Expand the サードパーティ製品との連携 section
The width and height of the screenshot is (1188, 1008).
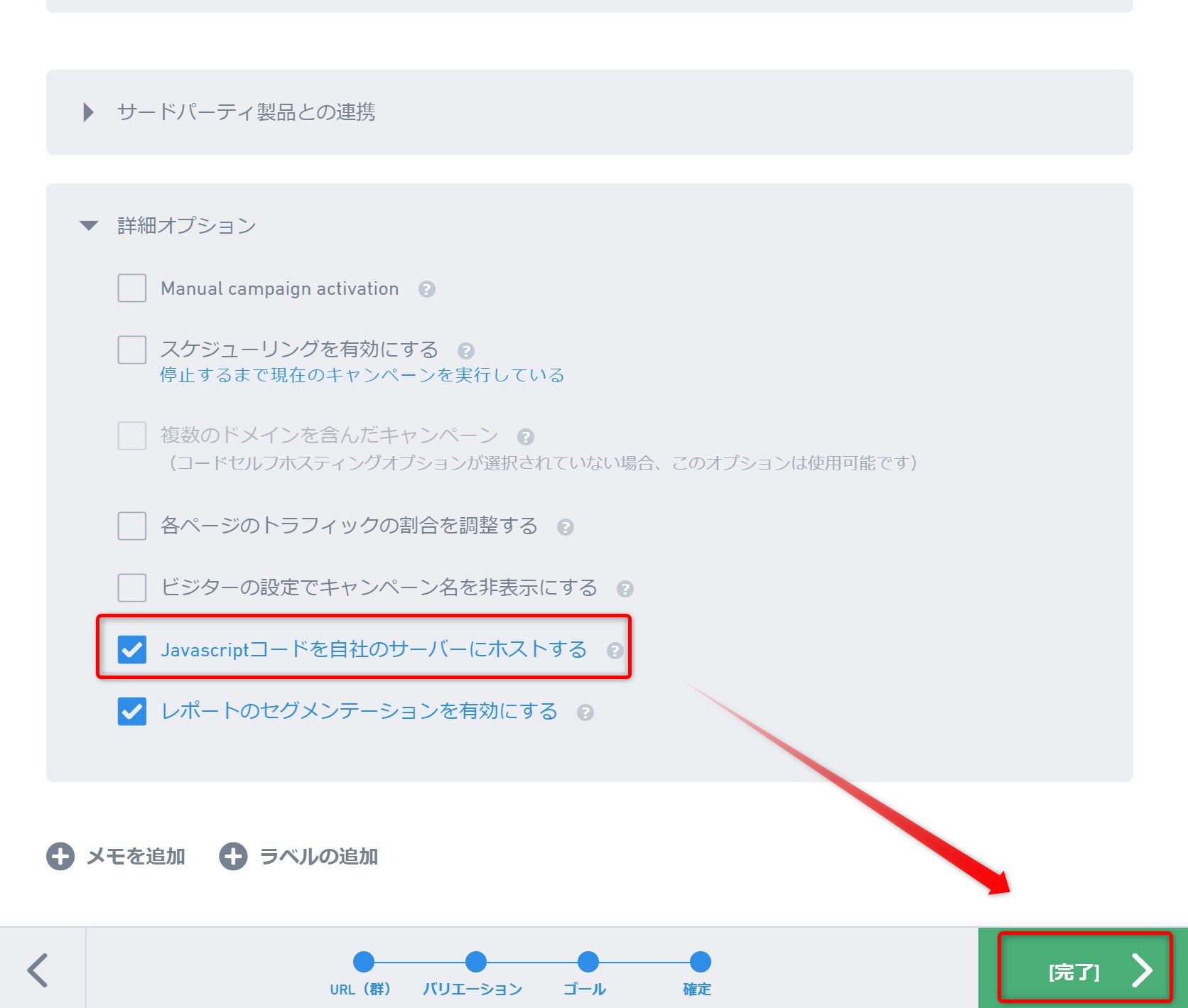89,112
